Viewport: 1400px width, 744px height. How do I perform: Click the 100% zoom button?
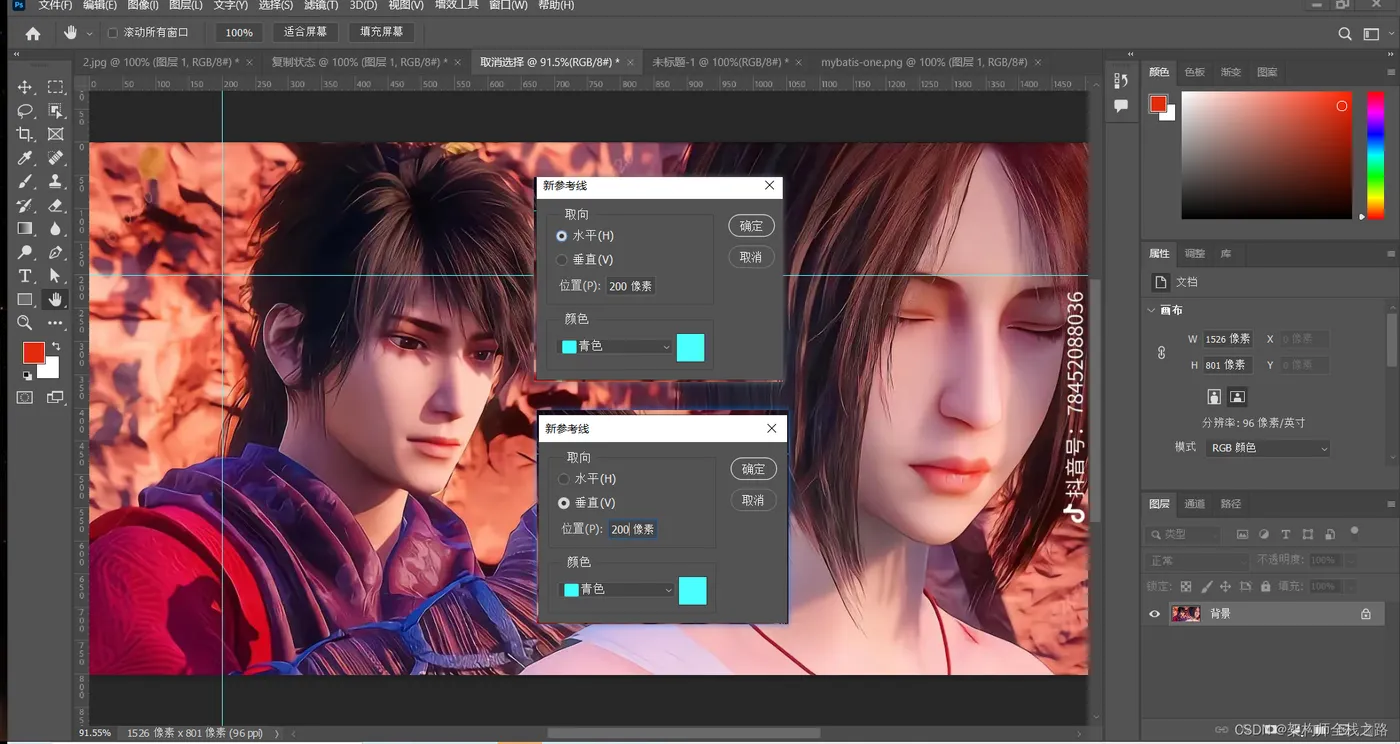[x=239, y=32]
